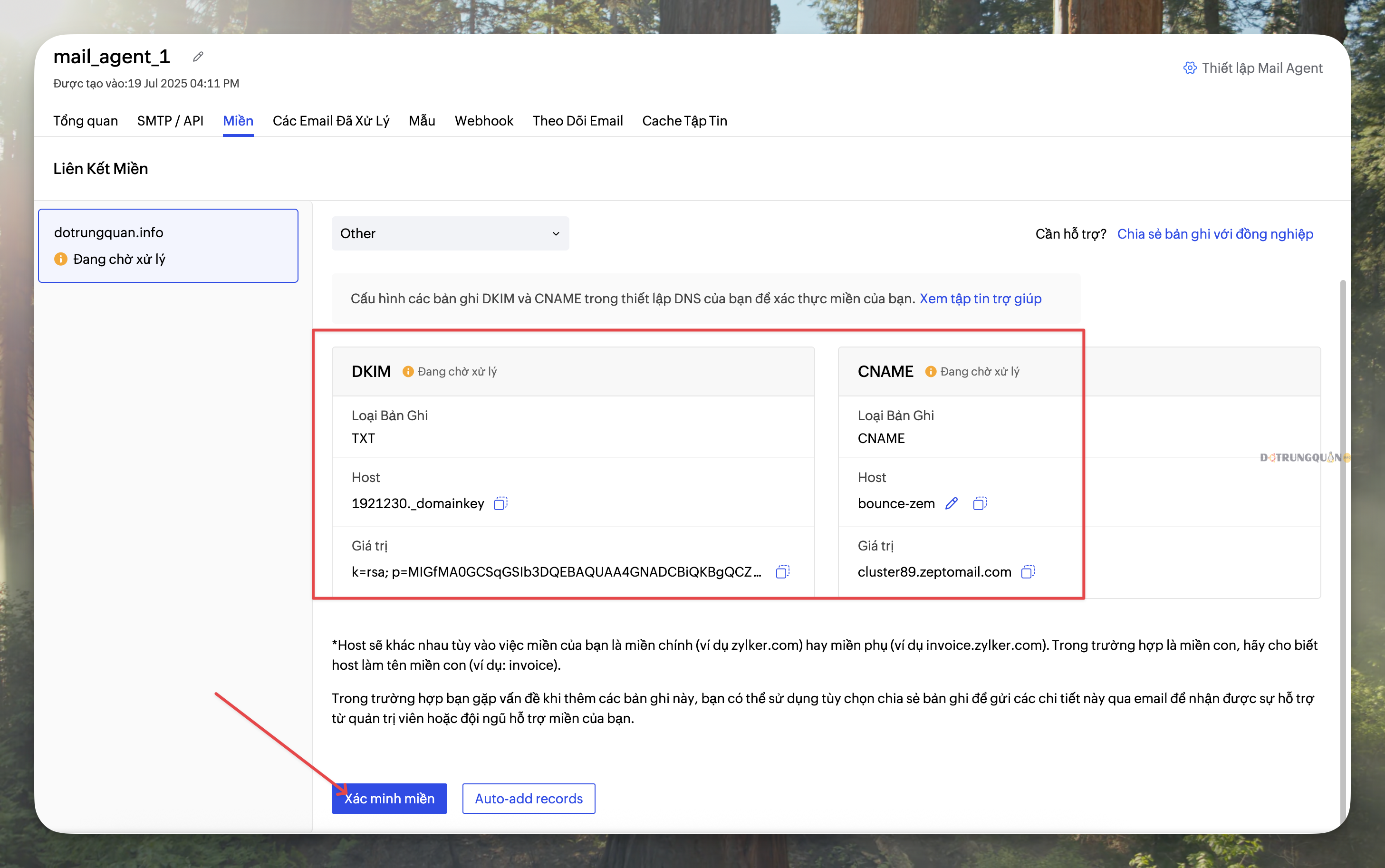Click the CNAME heading text
This screenshot has width=1385, height=868.
[x=885, y=371]
